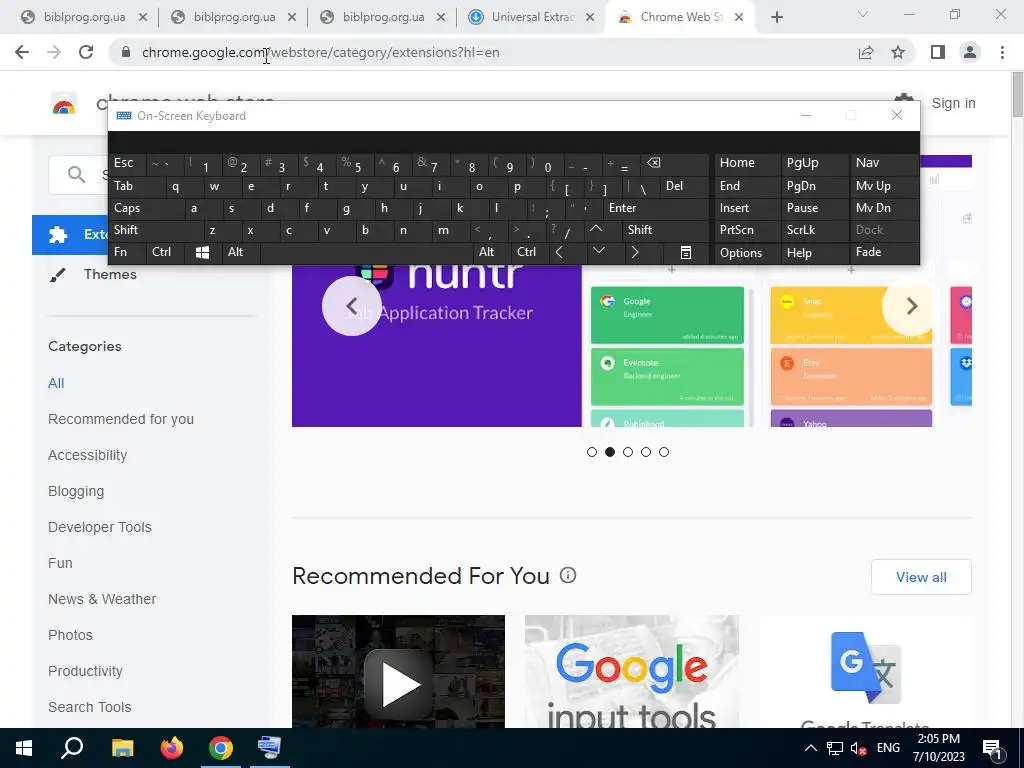The width and height of the screenshot is (1024, 768).
Task: Select the first carousel dot indicator
Action: coord(592,452)
